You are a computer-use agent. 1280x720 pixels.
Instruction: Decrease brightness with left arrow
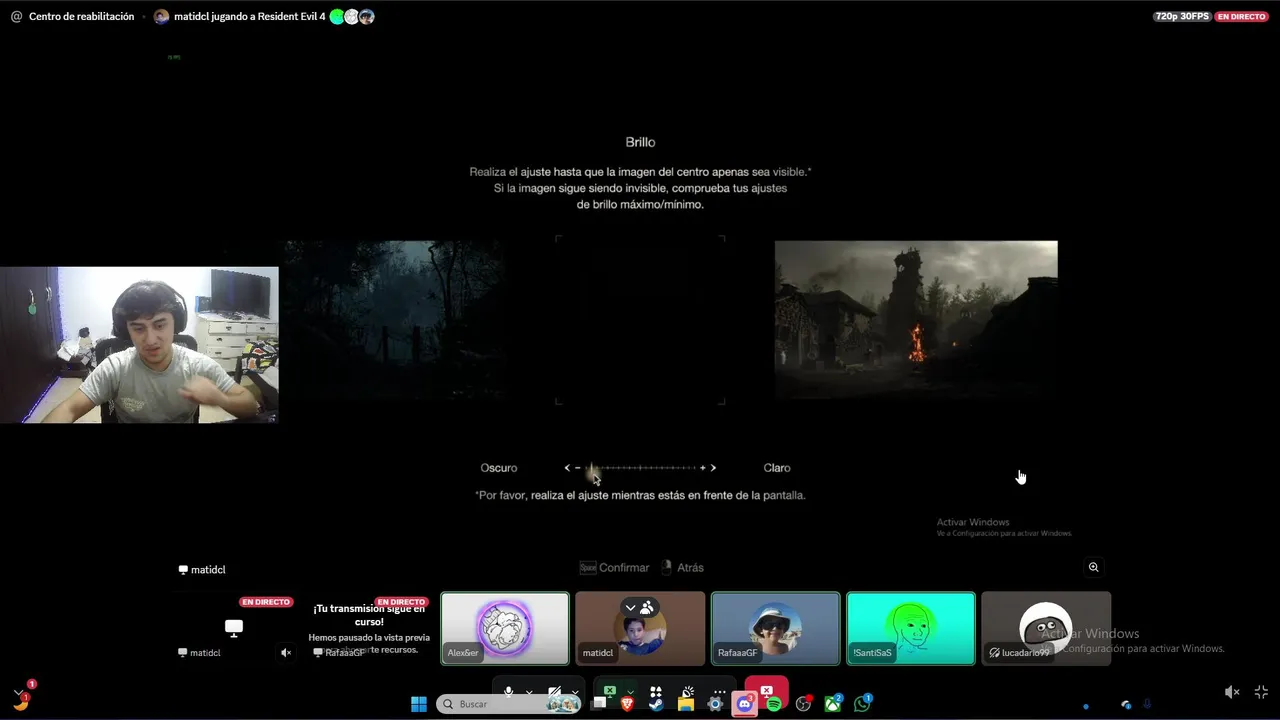(x=567, y=468)
